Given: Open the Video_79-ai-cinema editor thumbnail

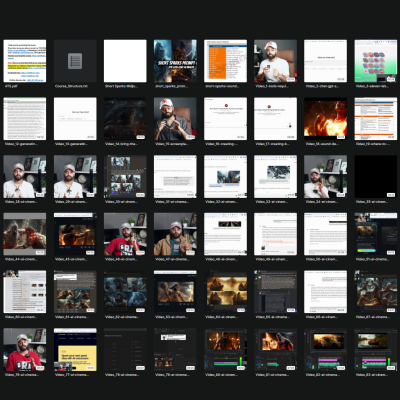Looking at the screenshot, I should point(175,349).
